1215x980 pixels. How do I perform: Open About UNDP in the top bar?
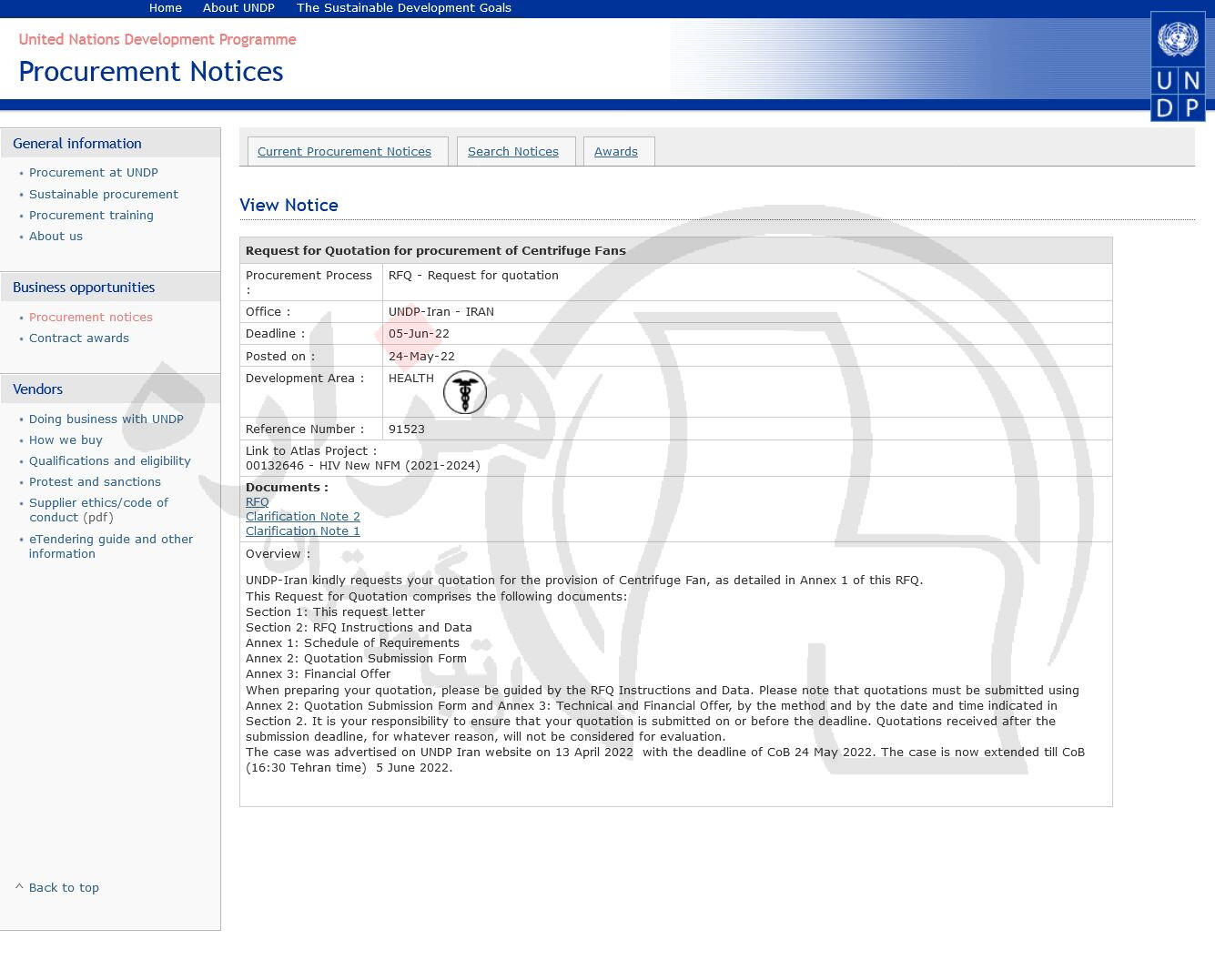pyautogui.click(x=238, y=7)
